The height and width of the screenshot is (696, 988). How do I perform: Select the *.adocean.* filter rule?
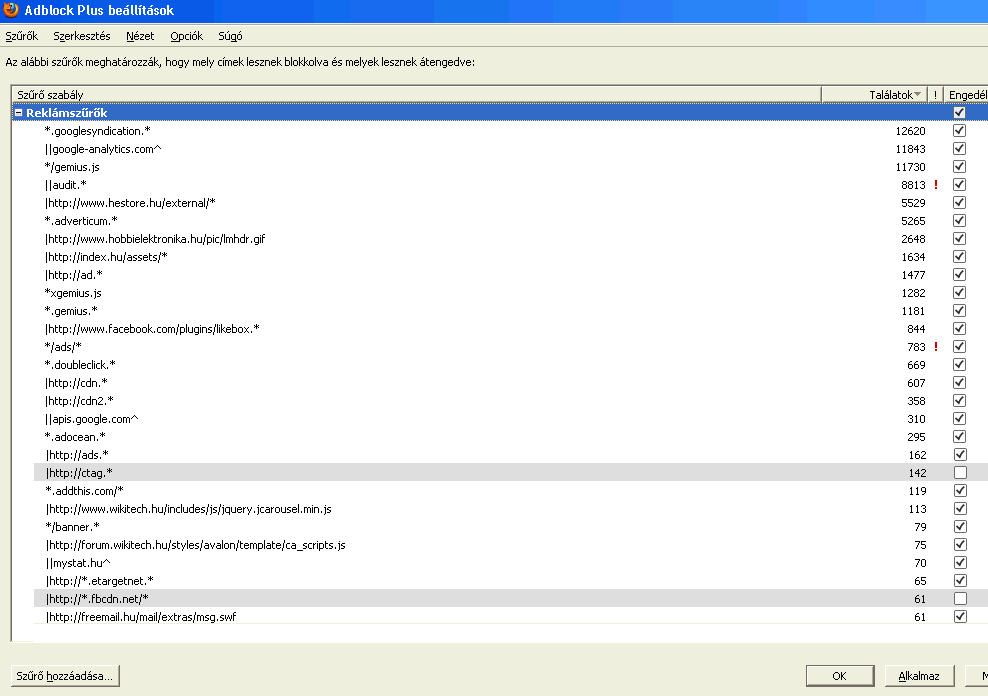tap(75, 436)
